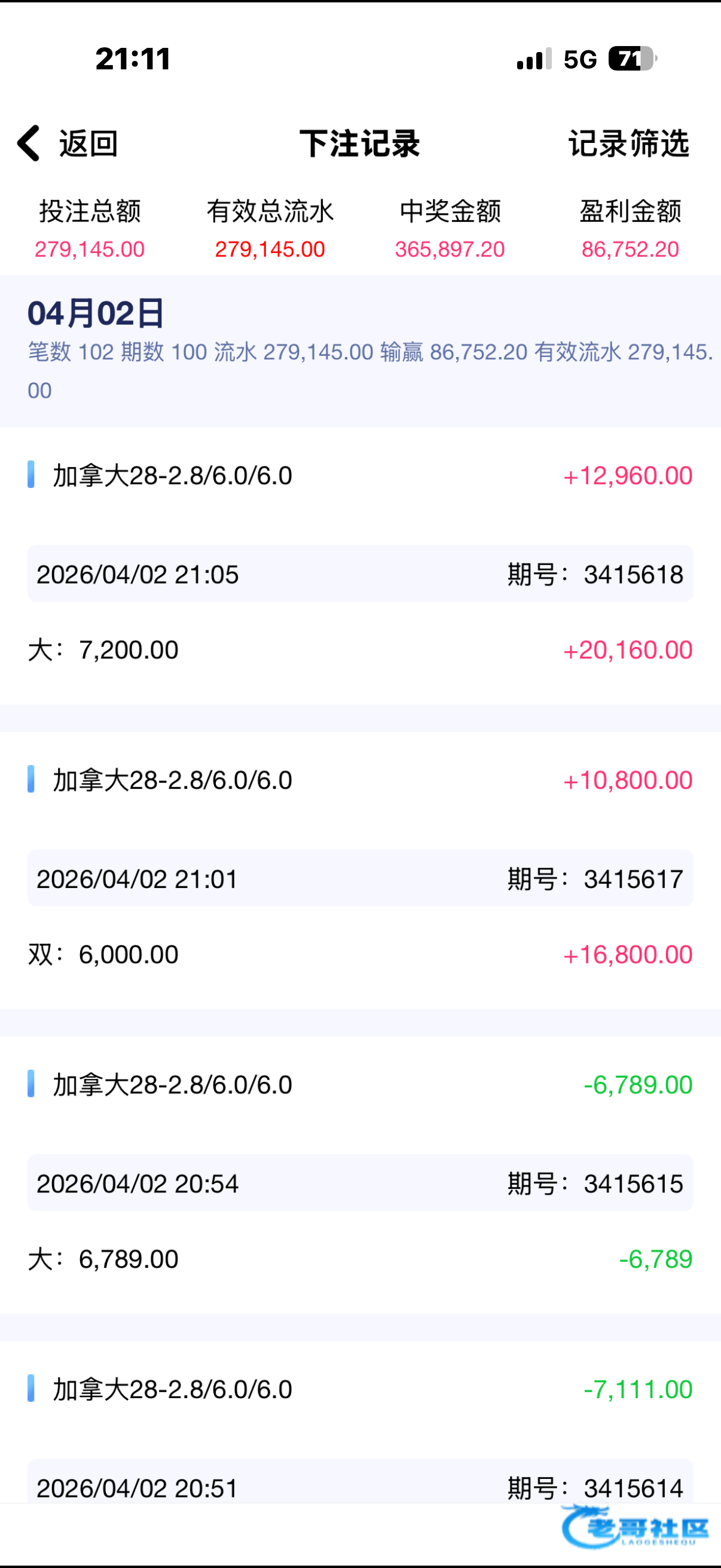Click the 返回 back label
The image size is (721, 1568).
tap(88, 144)
